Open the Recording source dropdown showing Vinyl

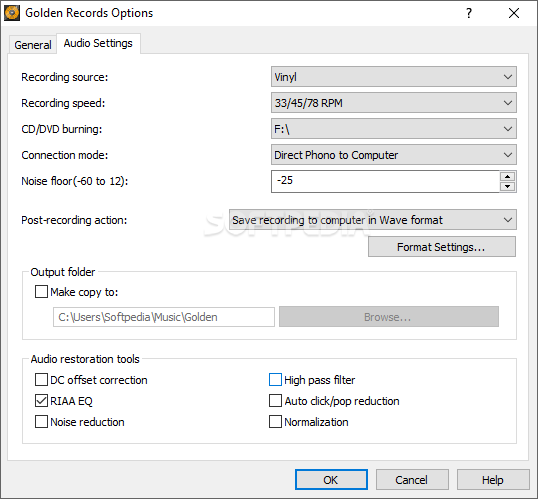click(x=394, y=77)
